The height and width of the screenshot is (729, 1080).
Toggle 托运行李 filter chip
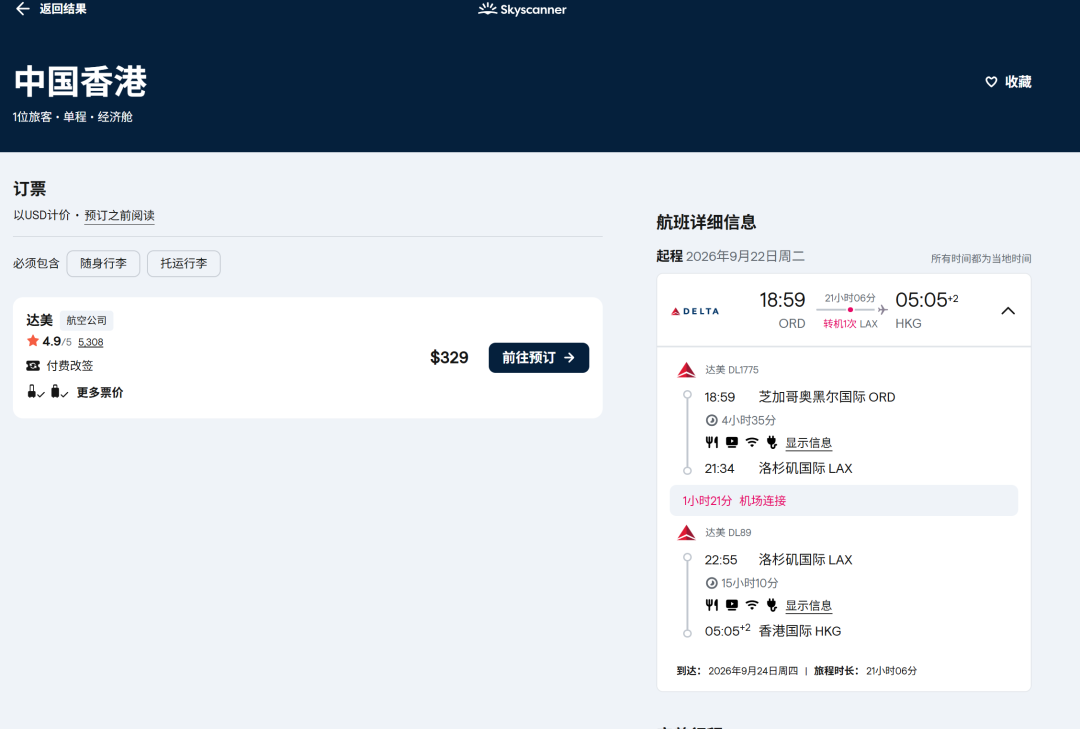[x=184, y=263]
